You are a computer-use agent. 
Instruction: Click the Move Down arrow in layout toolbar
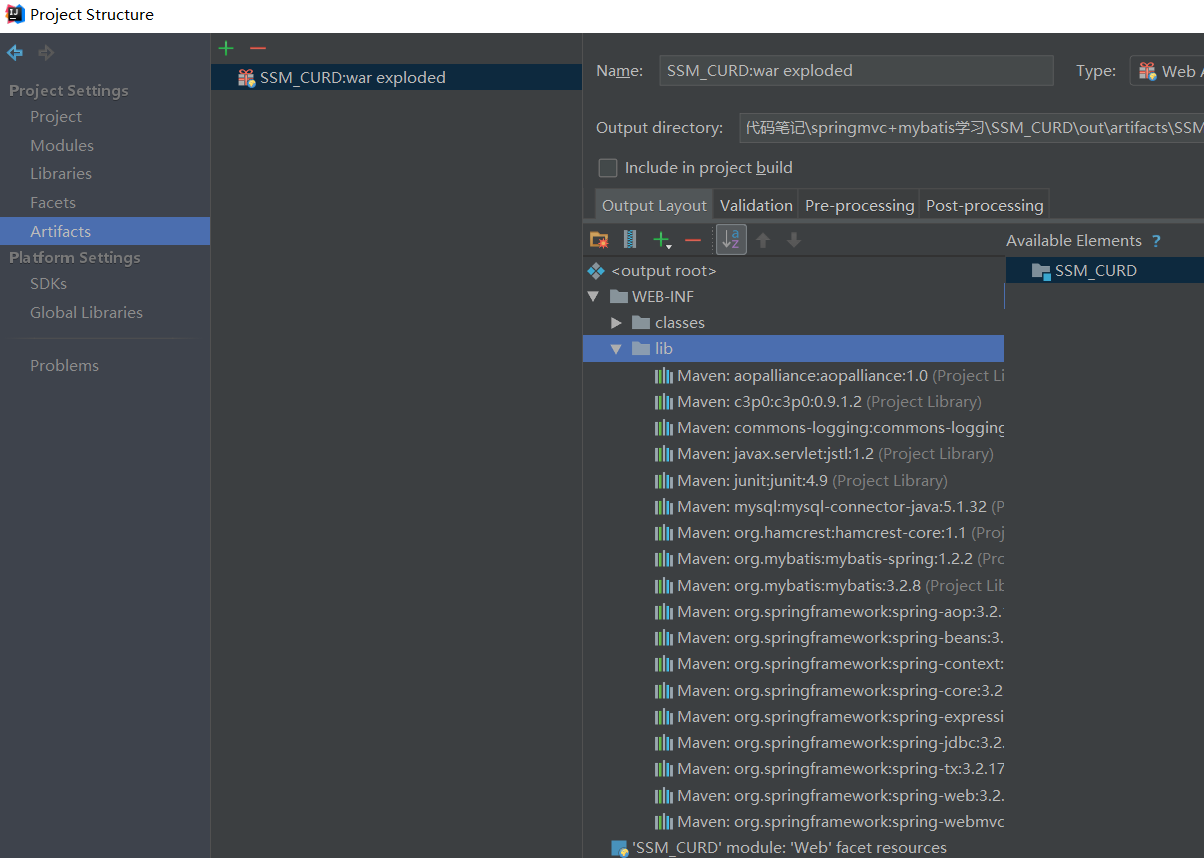point(794,240)
